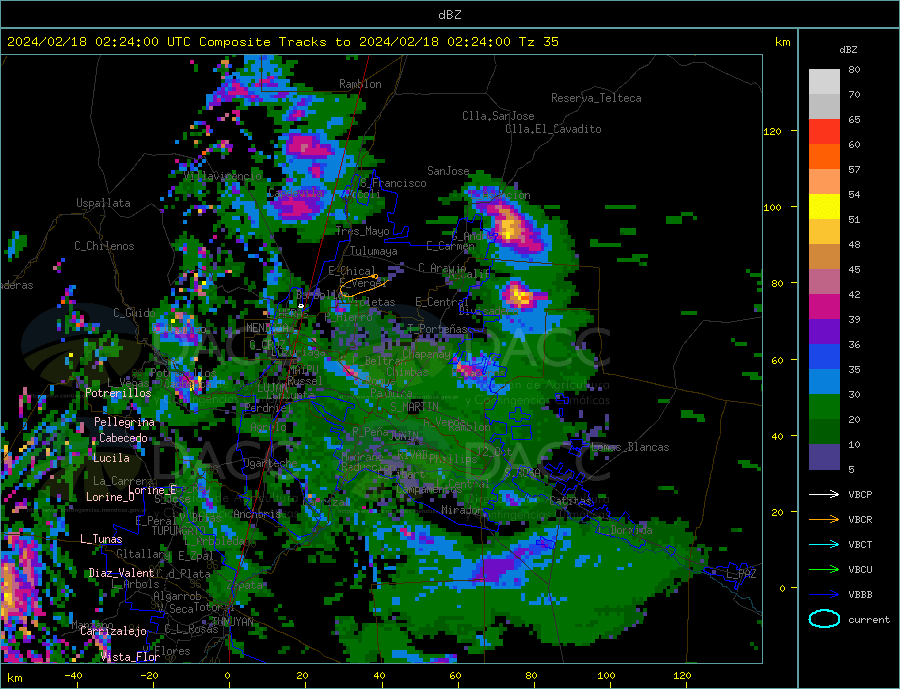Click the cyan VBCT arrow in the legend
This screenshot has width=900, height=689.
coord(824,544)
